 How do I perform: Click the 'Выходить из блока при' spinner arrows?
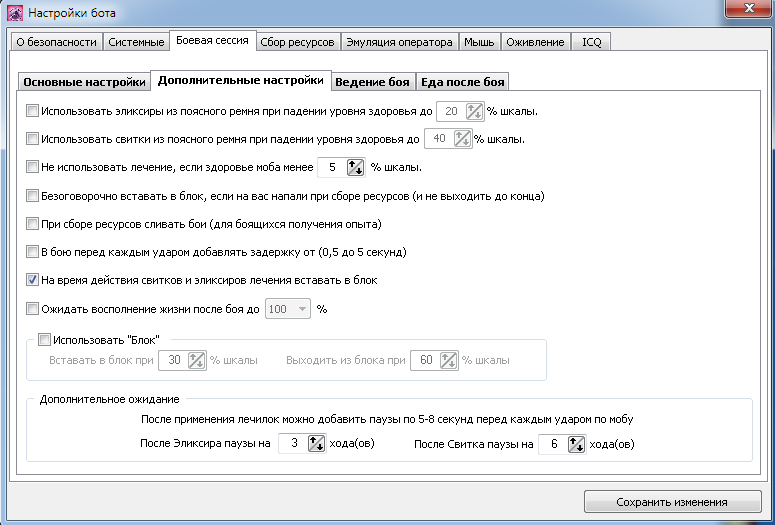point(448,360)
